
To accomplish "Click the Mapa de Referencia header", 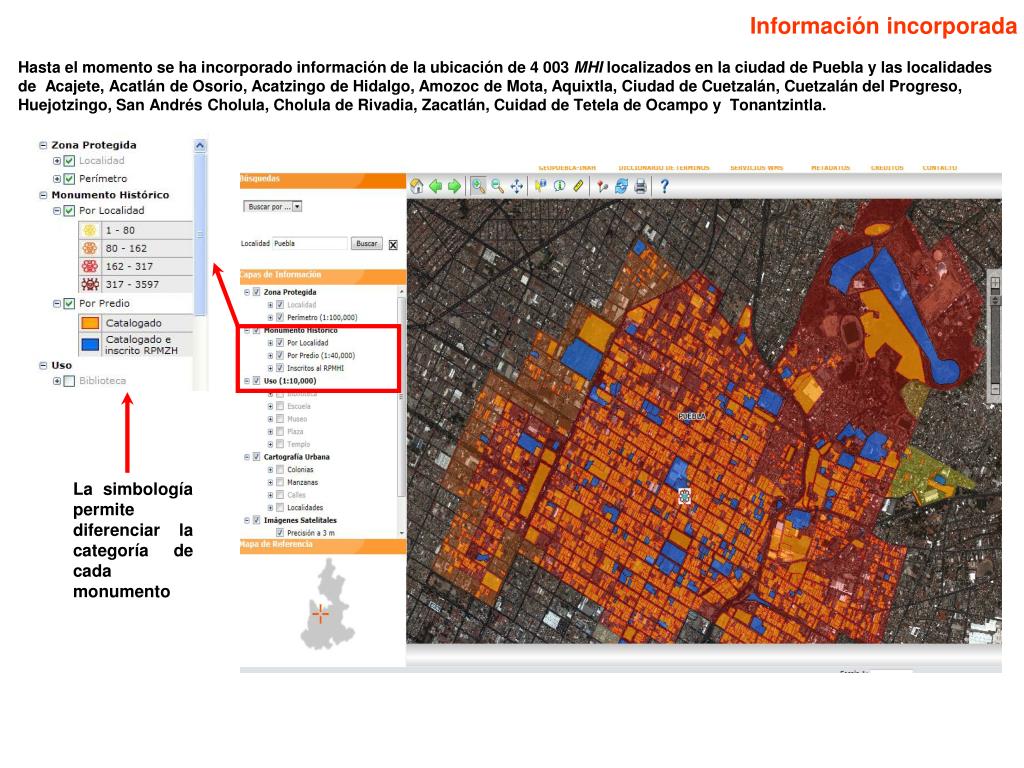I will [323, 545].
